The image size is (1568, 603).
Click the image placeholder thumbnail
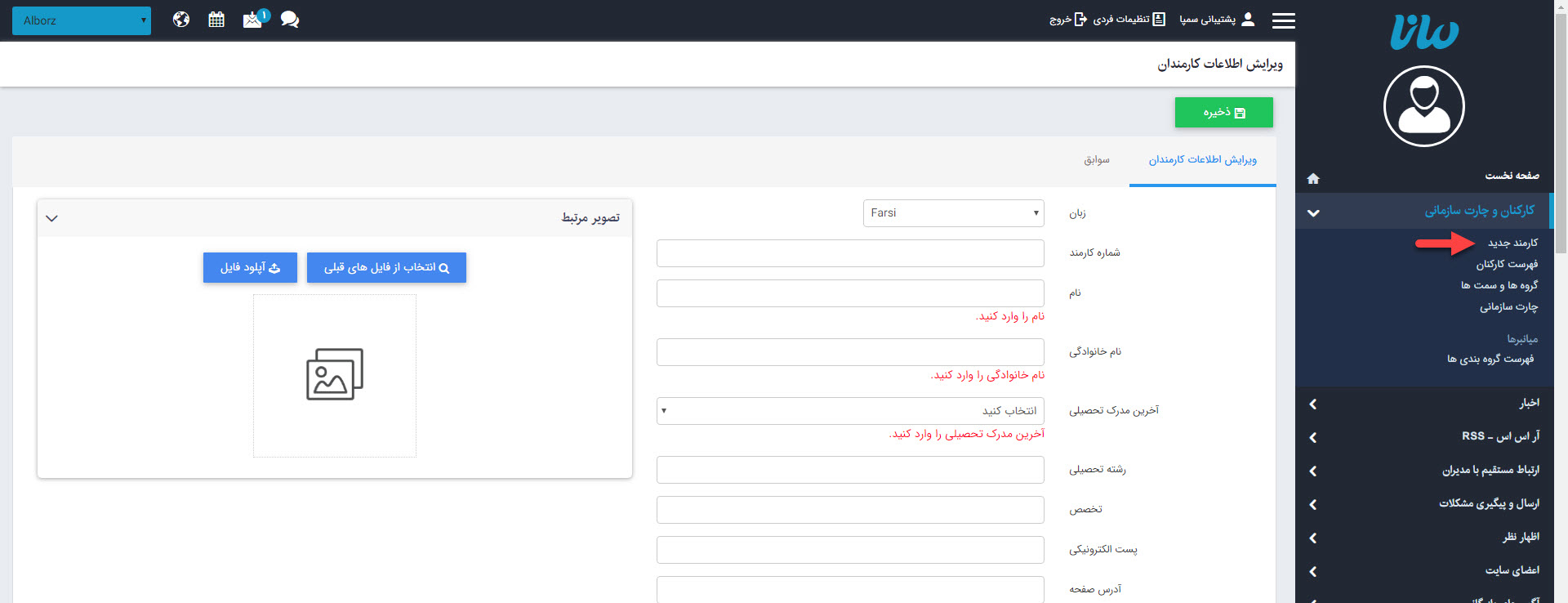[x=335, y=375]
